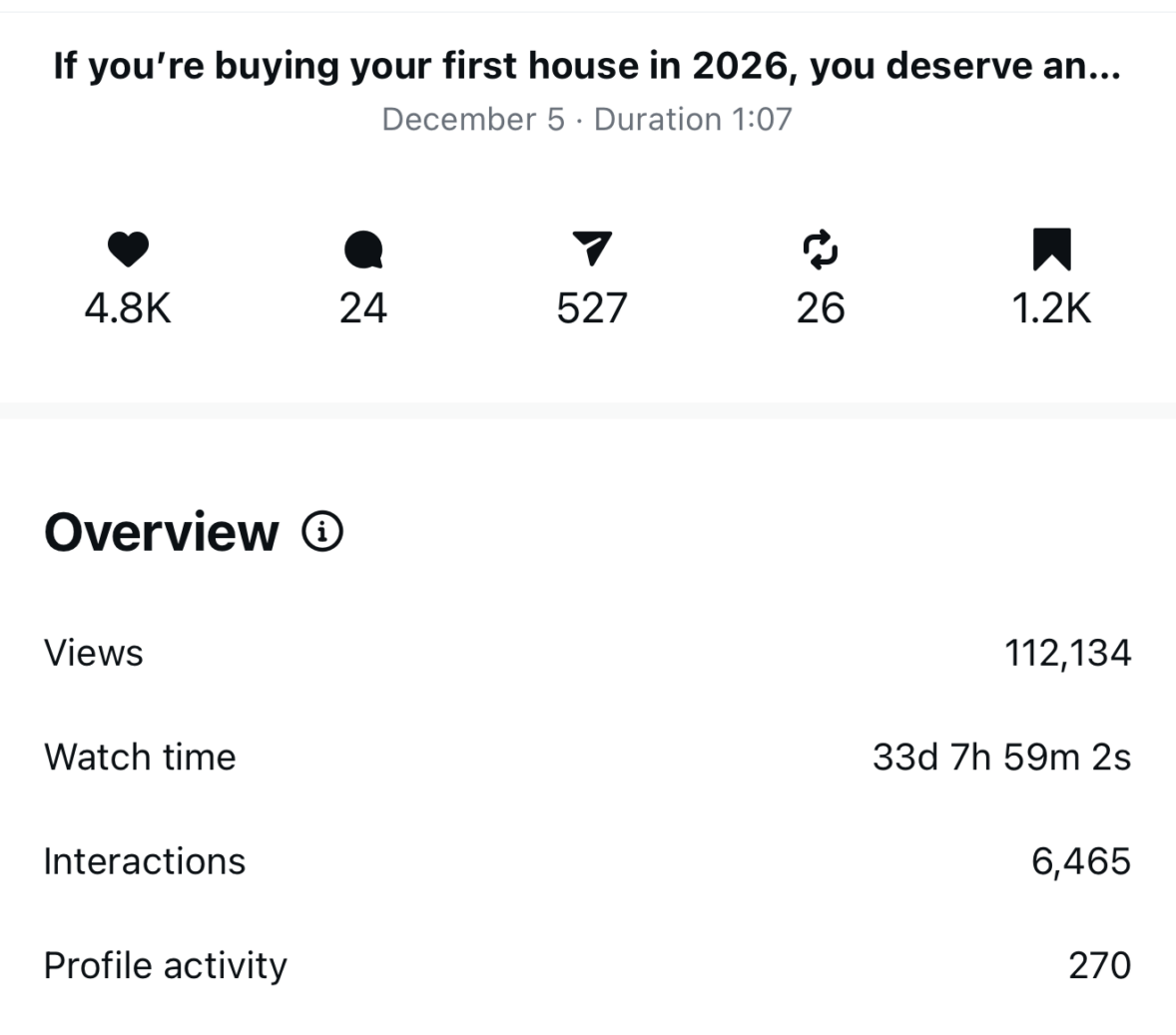
Task: Click the 112,134 views value
Action: coord(1067,653)
